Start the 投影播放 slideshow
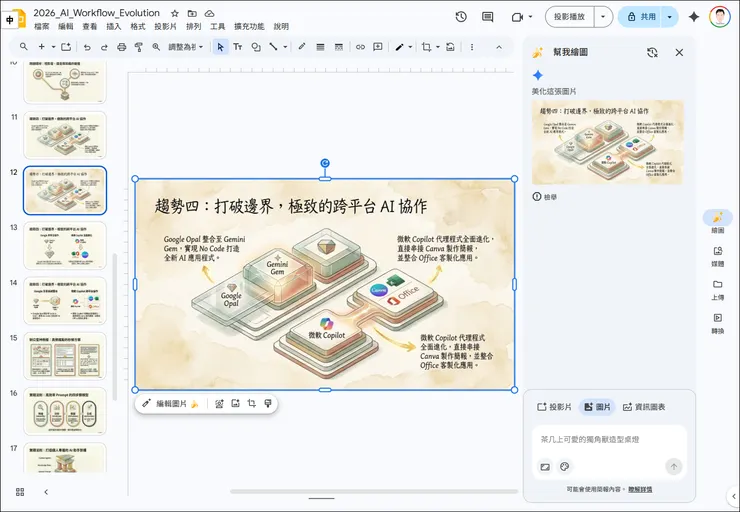Screen dimensions: 740x512 pyautogui.click(x=570, y=17)
